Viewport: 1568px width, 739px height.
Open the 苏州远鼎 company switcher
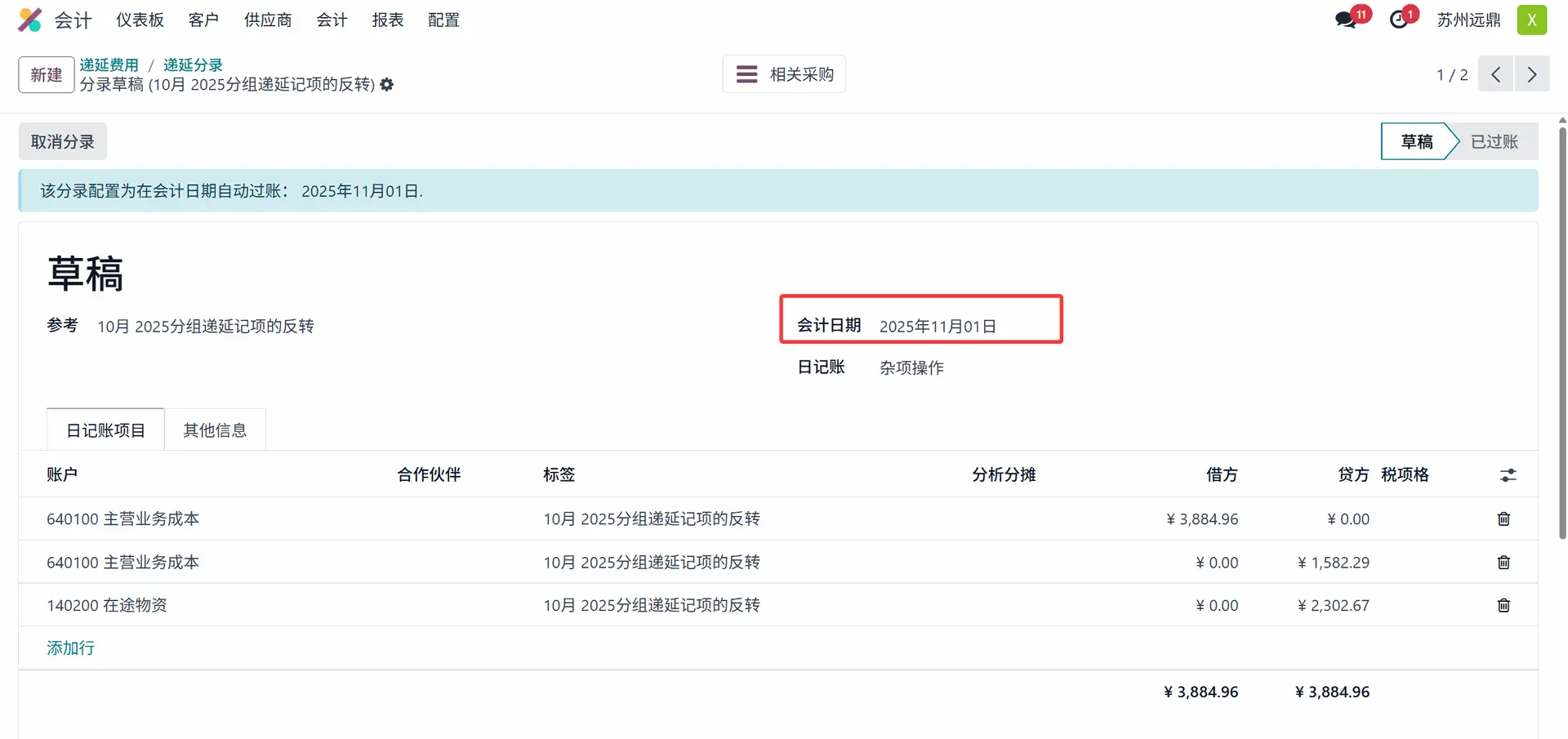click(1468, 20)
